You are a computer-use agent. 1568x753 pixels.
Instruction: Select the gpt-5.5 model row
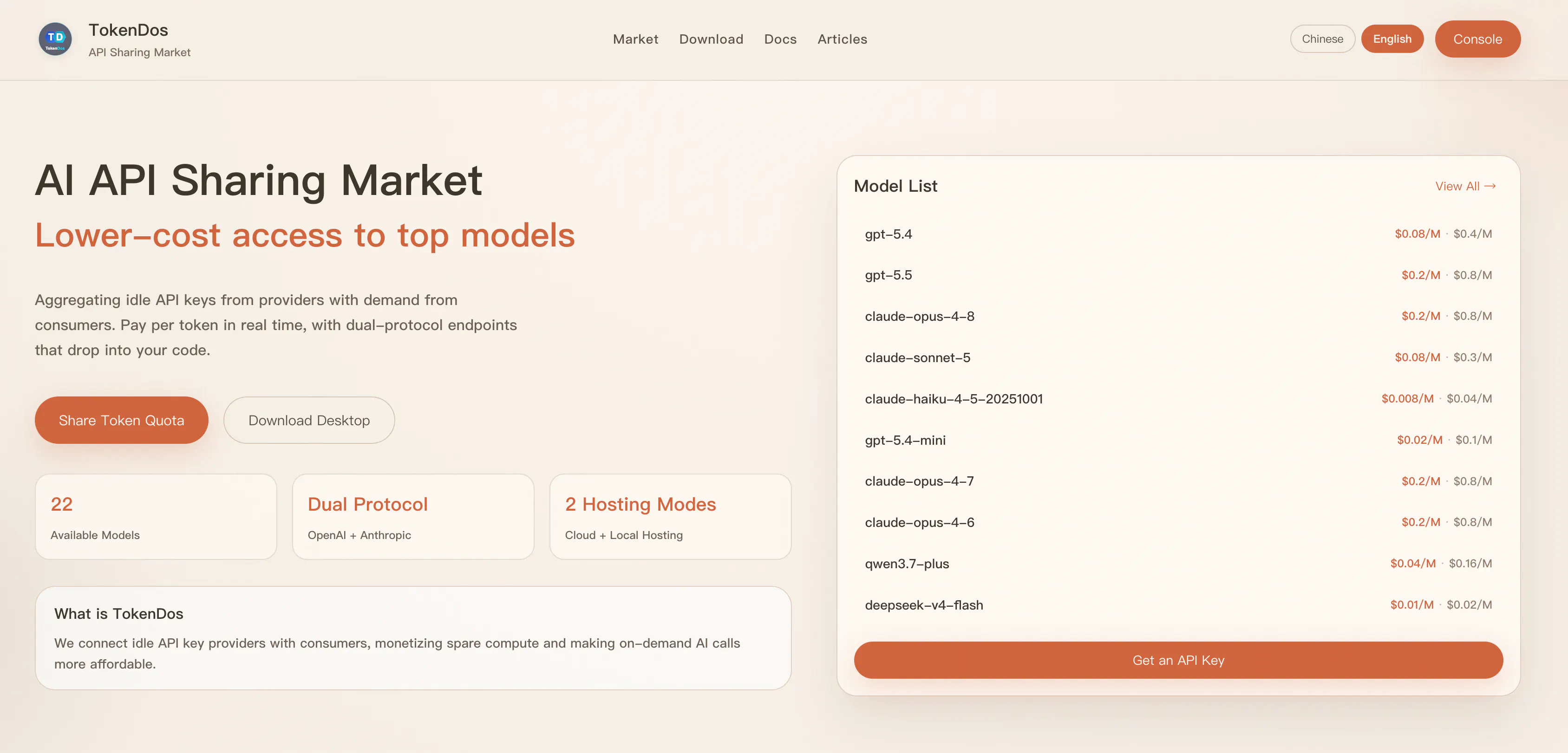[1178, 275]
